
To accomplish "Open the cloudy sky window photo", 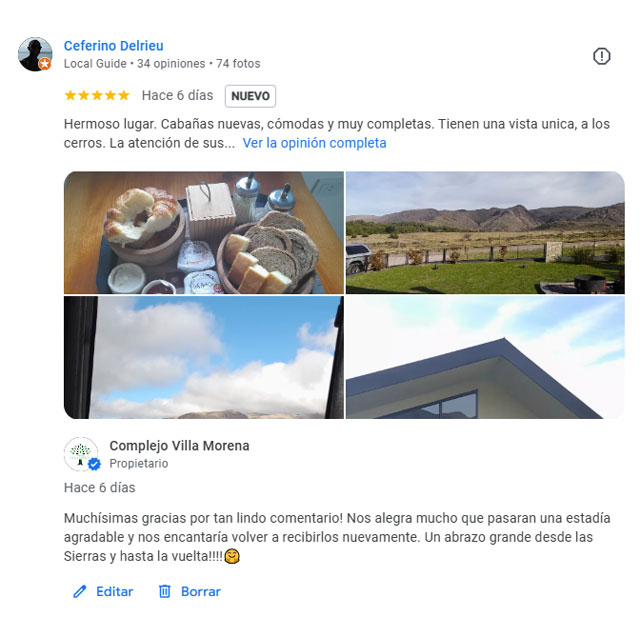I will click(204, 358).
